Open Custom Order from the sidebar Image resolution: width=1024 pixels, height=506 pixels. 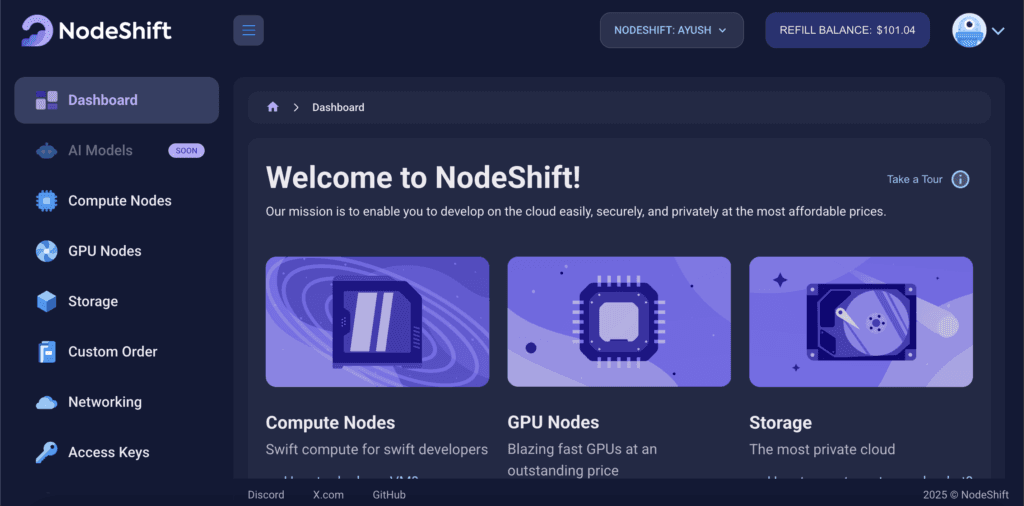112,352
